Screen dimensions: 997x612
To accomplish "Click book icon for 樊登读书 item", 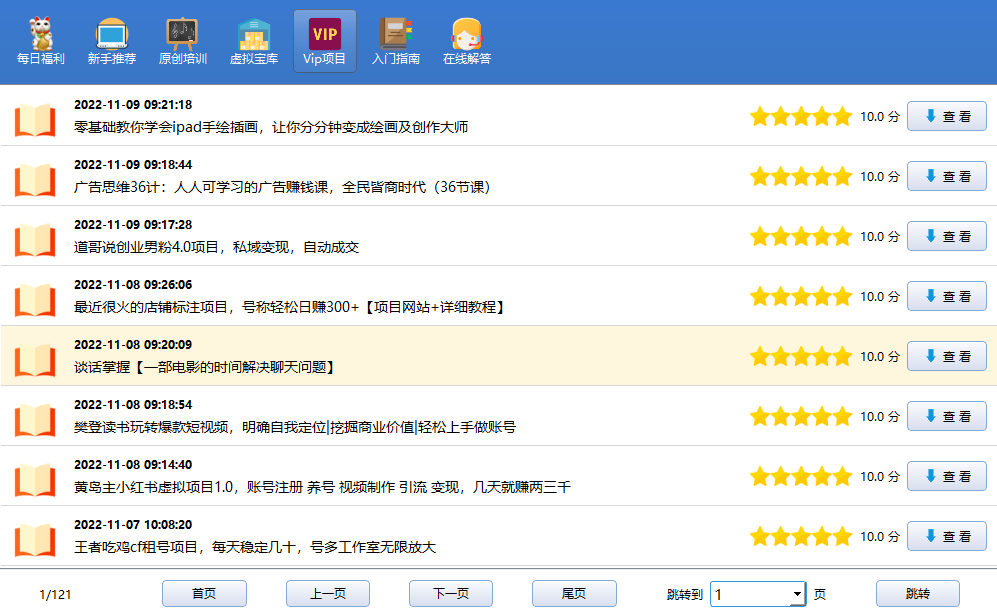I will click(x=35, y=420).
